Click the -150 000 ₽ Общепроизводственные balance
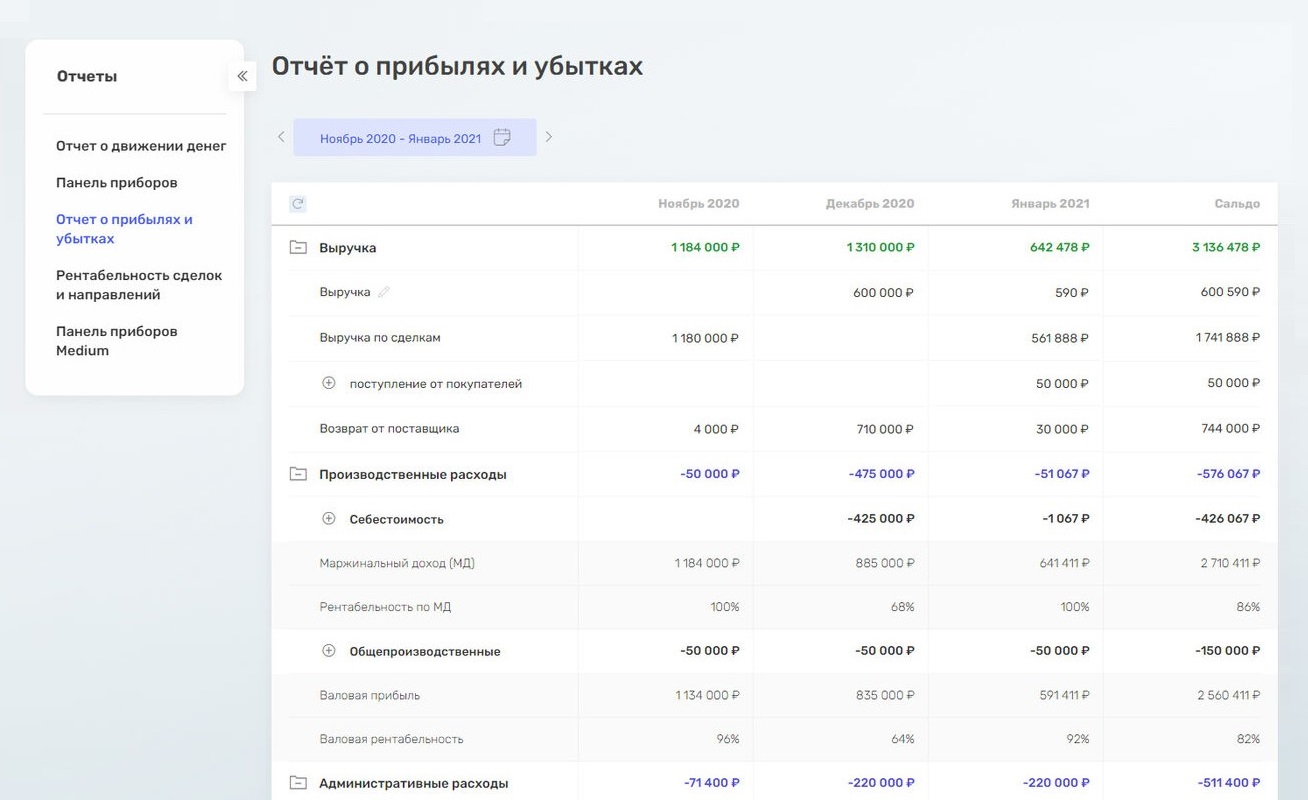The height and width of the screenshot is (800, 1308). pos(1228,651)
